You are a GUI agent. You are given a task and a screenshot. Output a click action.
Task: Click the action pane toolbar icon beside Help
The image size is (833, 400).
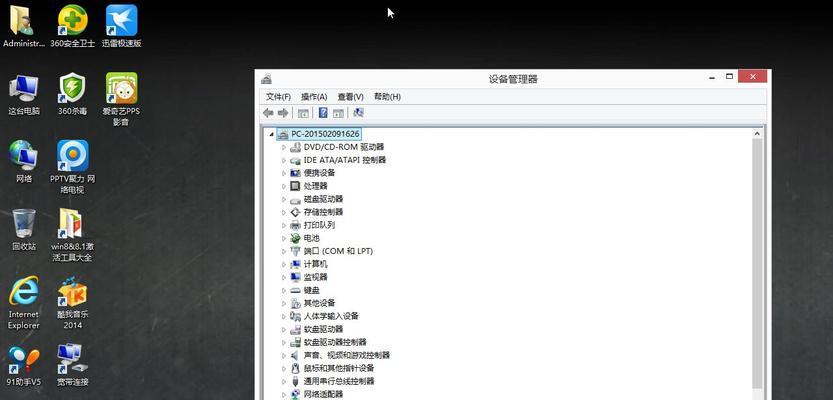(x=338, y=113)
